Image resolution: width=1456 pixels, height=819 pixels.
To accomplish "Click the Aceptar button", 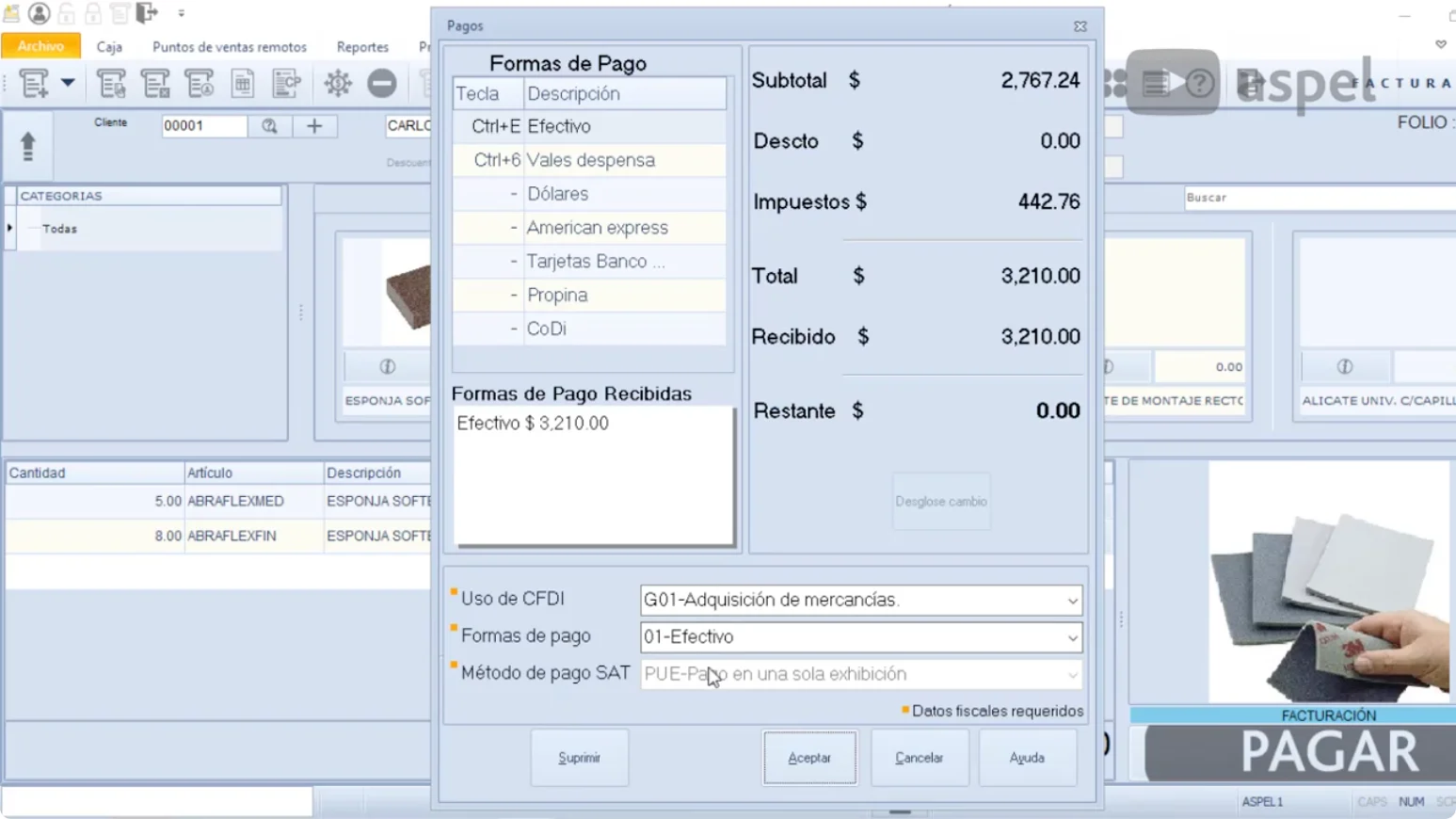I will coord(809,758).
